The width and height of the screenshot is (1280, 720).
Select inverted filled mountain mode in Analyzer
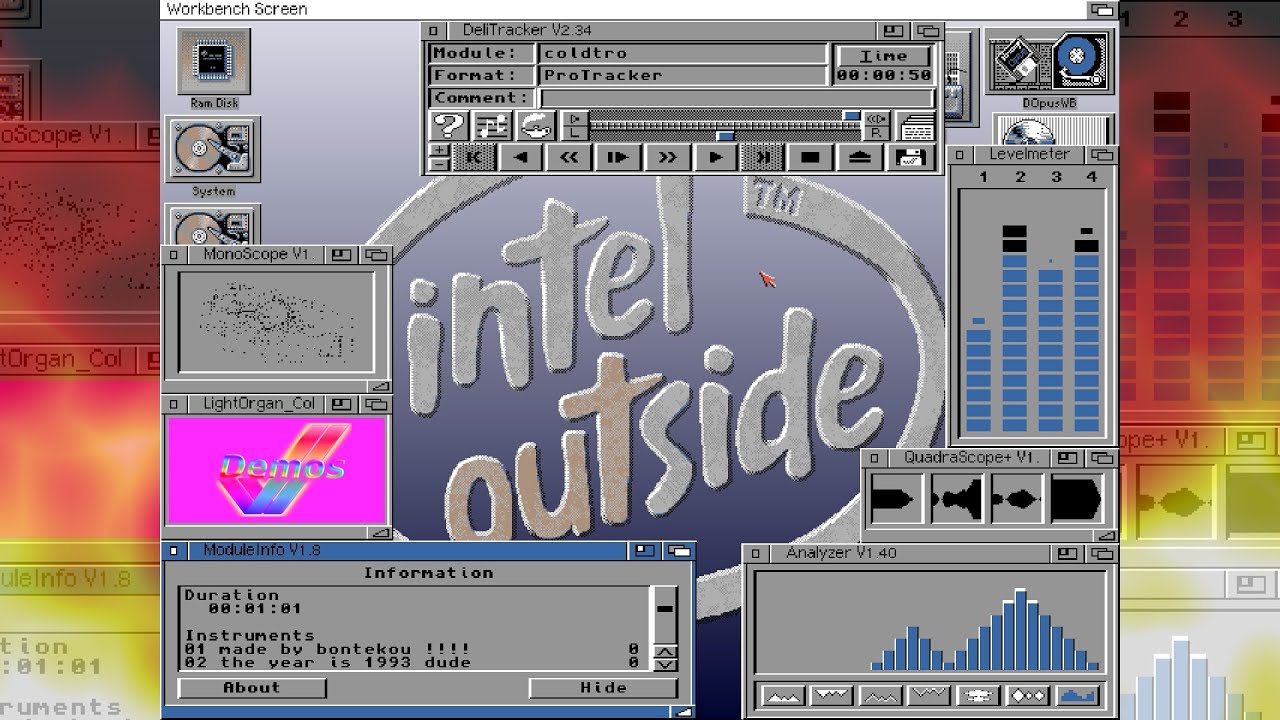click(x=830, y=695)
